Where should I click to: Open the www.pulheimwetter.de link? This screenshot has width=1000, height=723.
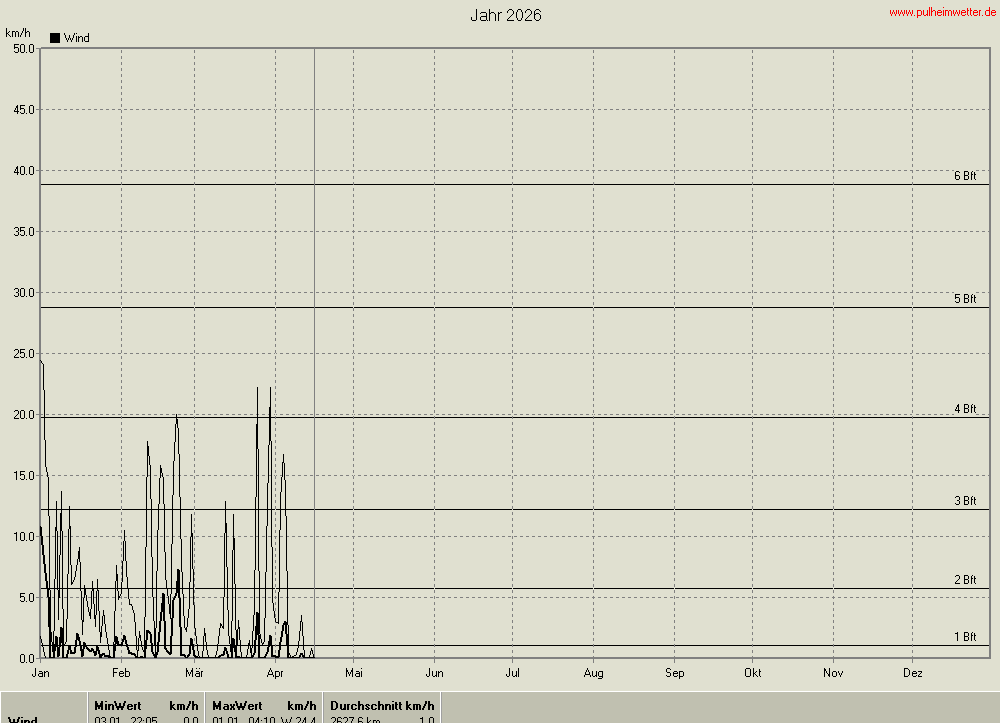pyautogui.click(x=942, y=12)
